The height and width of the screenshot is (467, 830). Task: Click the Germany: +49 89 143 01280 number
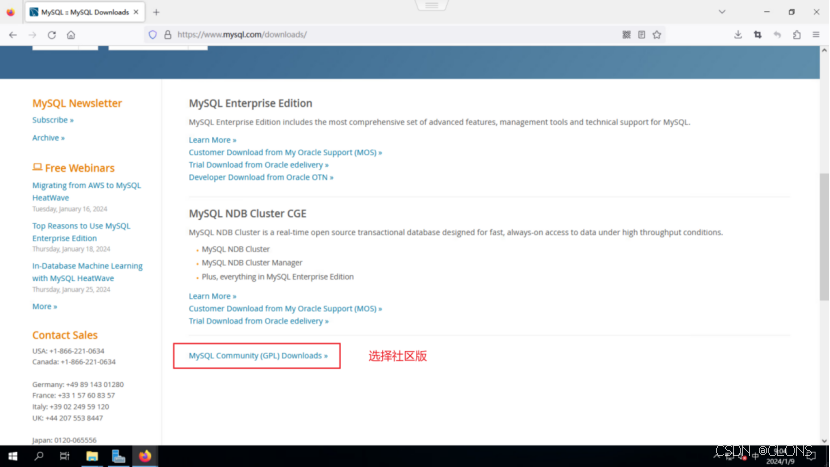tap(78, 384)
